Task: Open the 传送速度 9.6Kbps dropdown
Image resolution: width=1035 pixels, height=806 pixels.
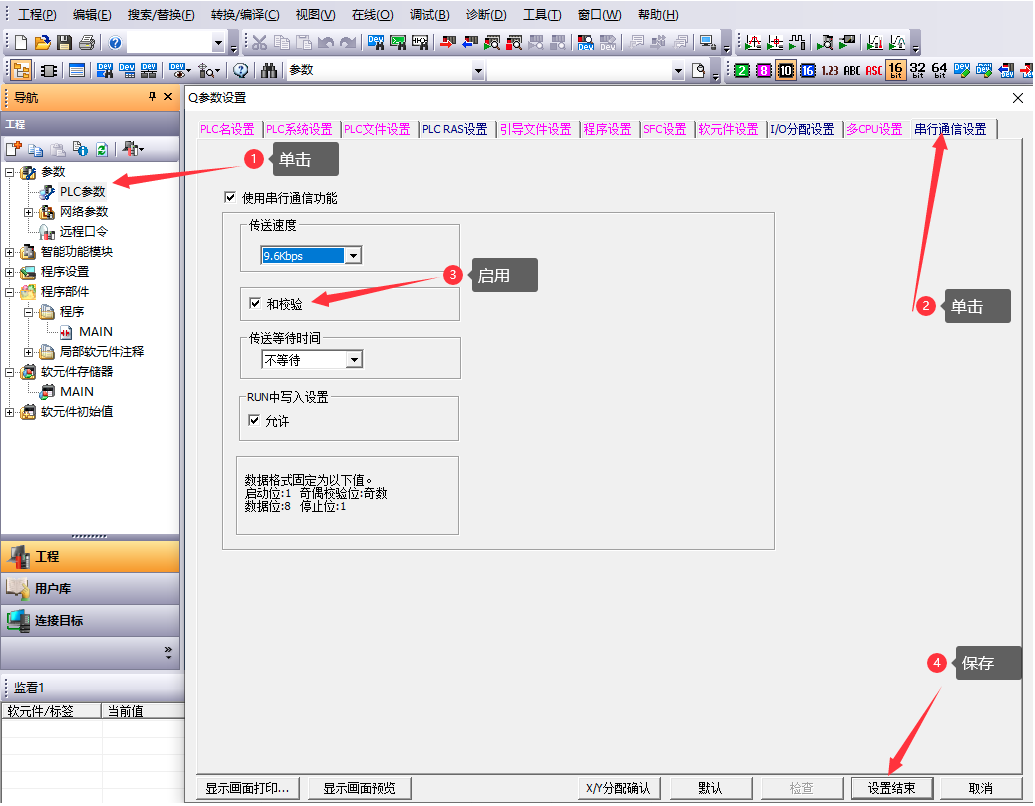Action: pyautogui.click(x=352, y=256)
